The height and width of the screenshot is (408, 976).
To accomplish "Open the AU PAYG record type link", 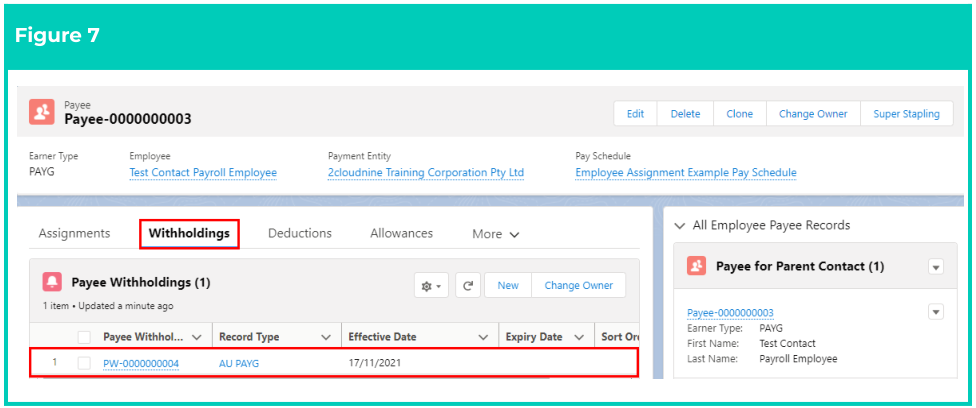I will coord(239,364).
